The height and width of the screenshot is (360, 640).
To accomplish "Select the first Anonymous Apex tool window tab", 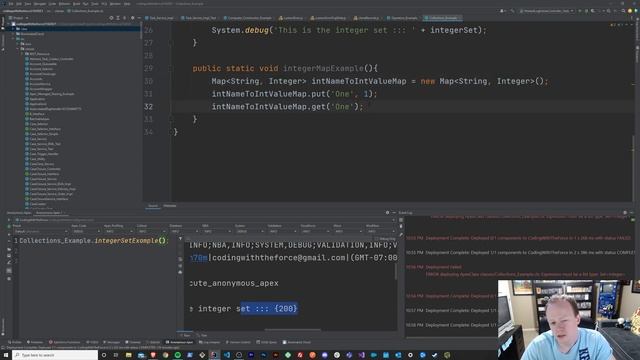I will 19,213.
